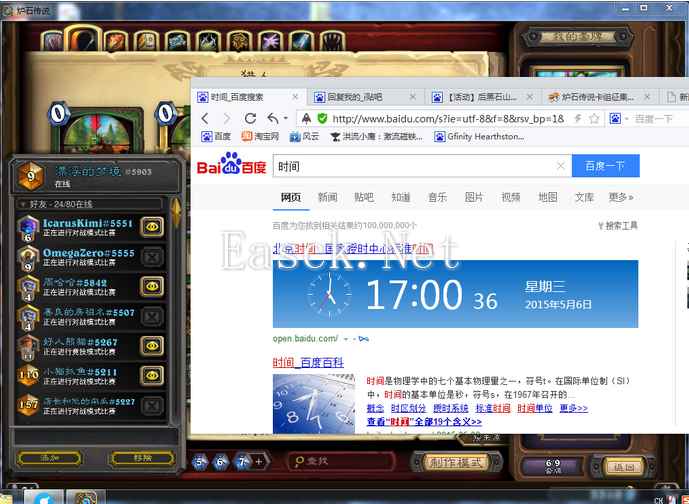Viewport: 689px width, 504px height.
Task: Switch to the 【活动】后黑石山 browser tab
Action: [x=482, y=97]
